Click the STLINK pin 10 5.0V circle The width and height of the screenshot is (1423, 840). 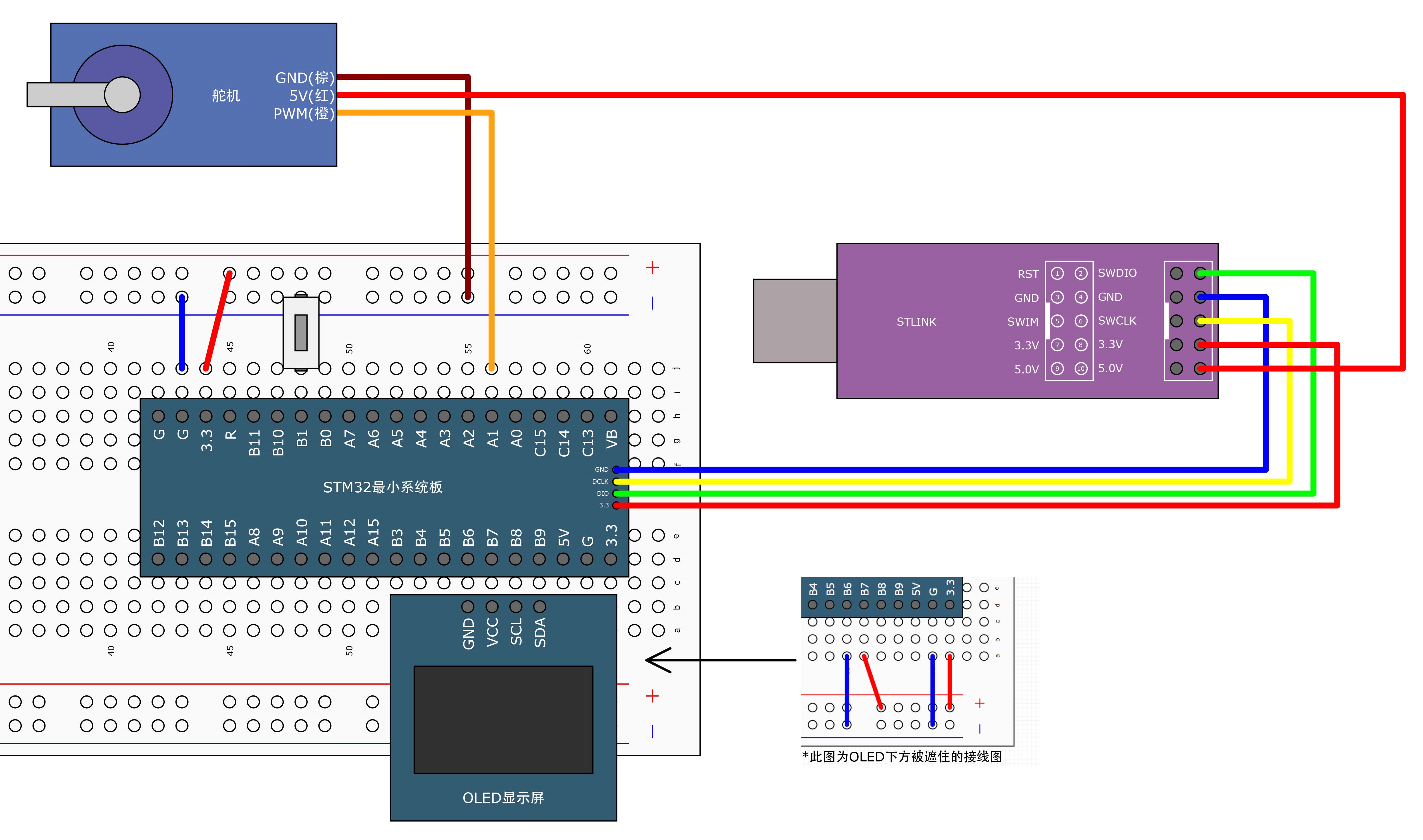(x=1081, y=369)
